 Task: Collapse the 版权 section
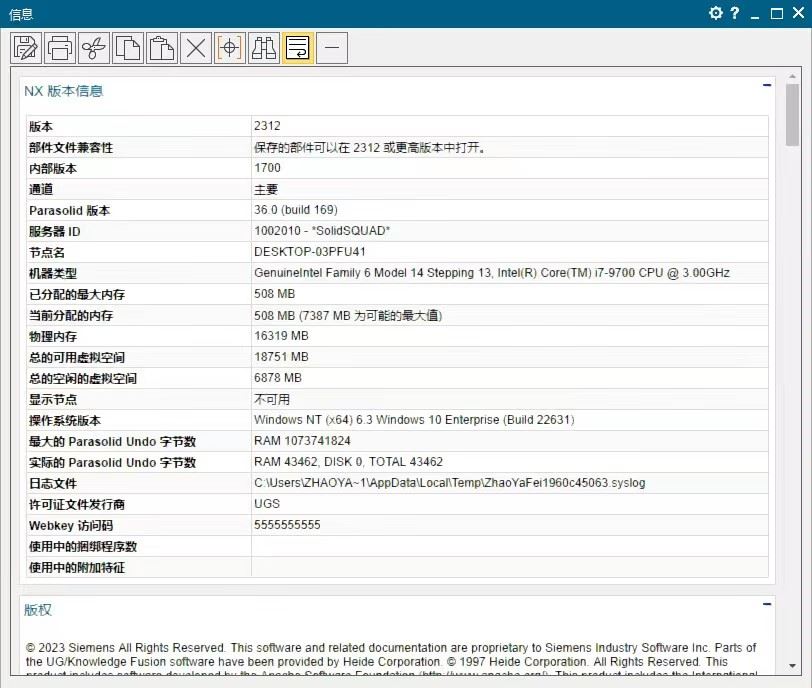[x=767, y=604]
